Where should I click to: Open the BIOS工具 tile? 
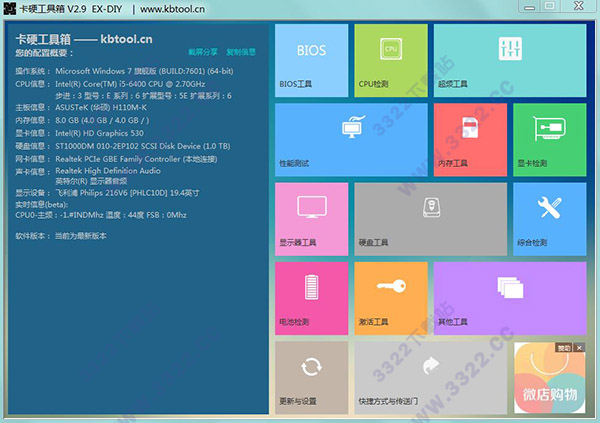coord(311,60)
